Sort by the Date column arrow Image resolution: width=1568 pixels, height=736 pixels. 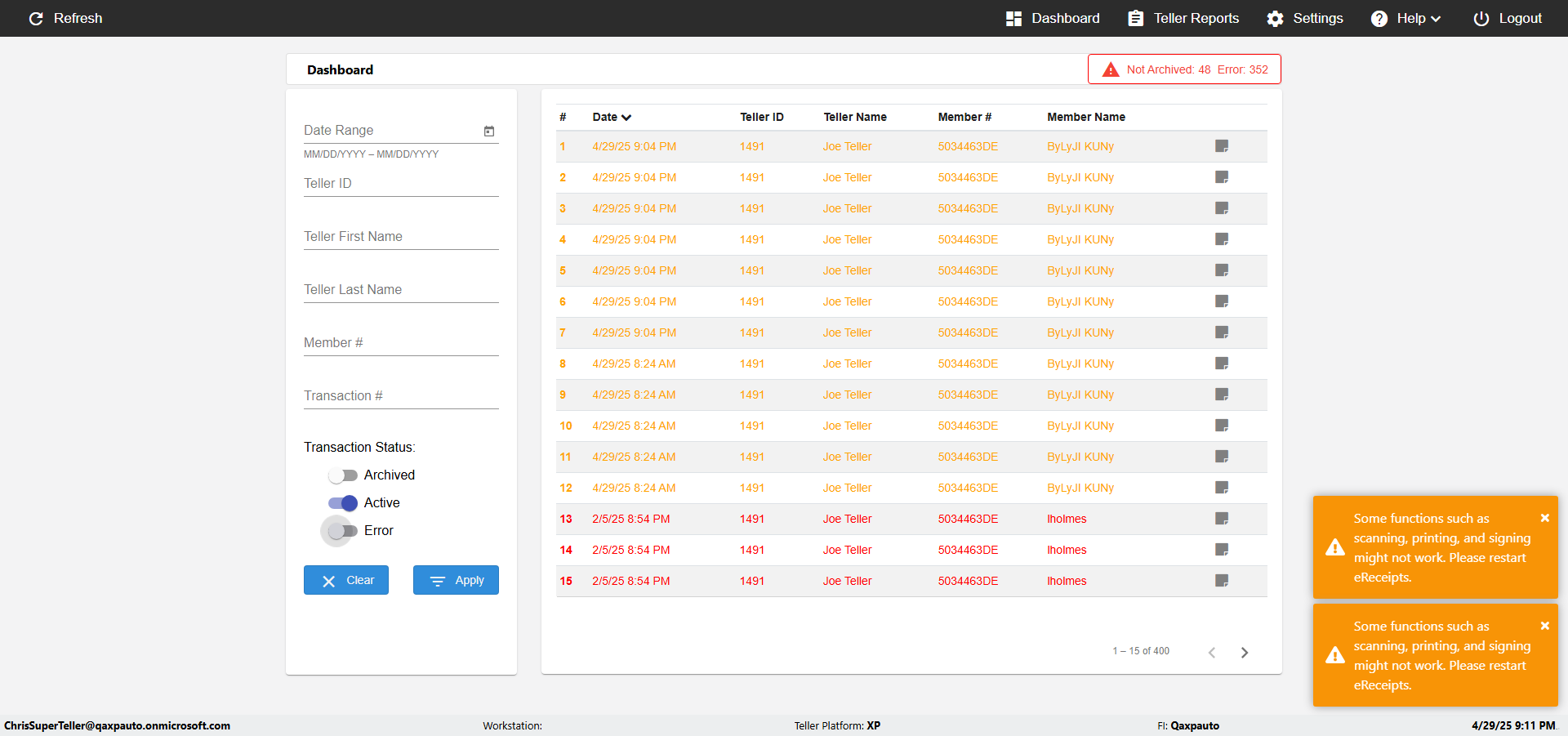point(626,118)
